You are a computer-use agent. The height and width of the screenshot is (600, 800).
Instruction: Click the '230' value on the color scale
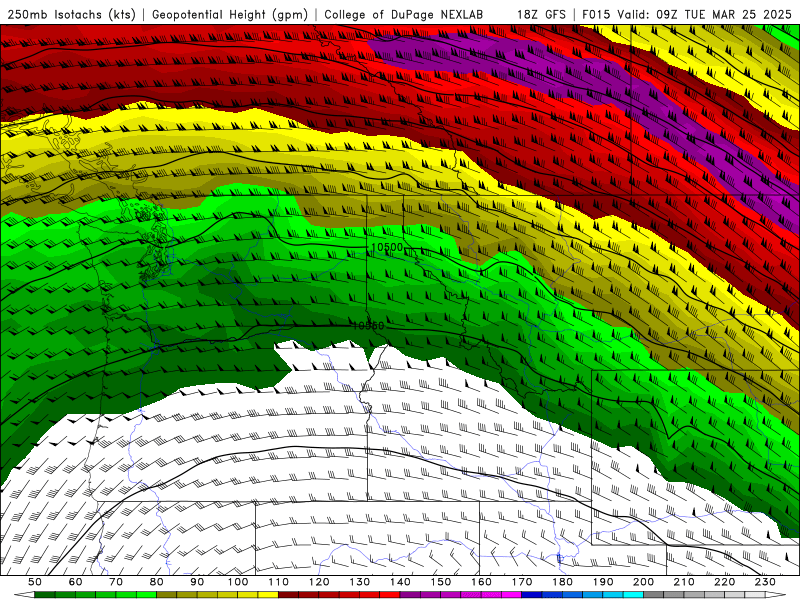765,582
